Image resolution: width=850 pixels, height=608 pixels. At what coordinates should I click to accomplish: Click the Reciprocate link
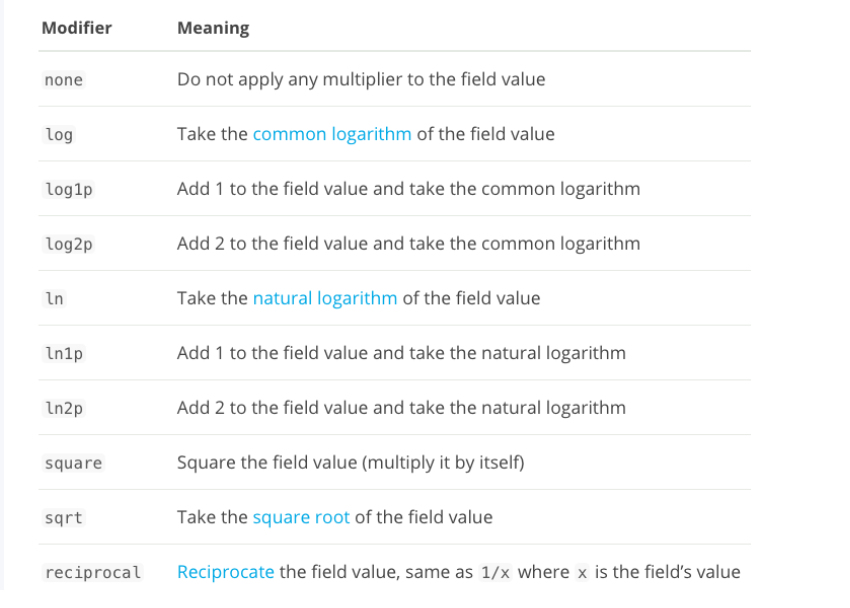pyautogui.click(x=225, y=572)
